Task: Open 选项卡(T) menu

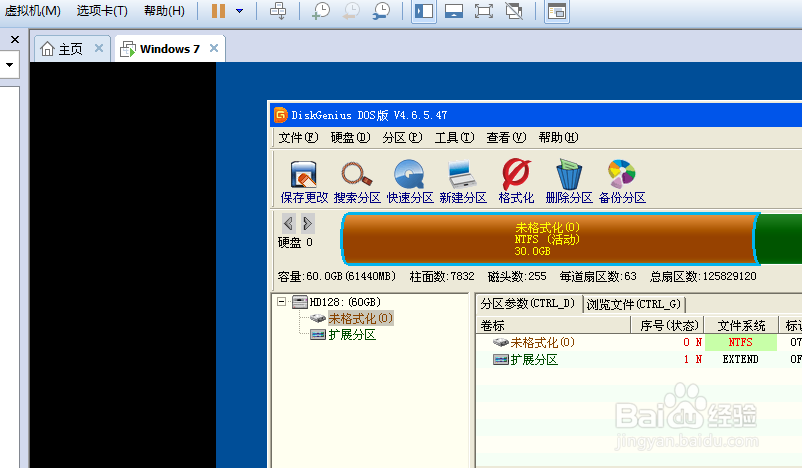Action: [x=102, y=11]
